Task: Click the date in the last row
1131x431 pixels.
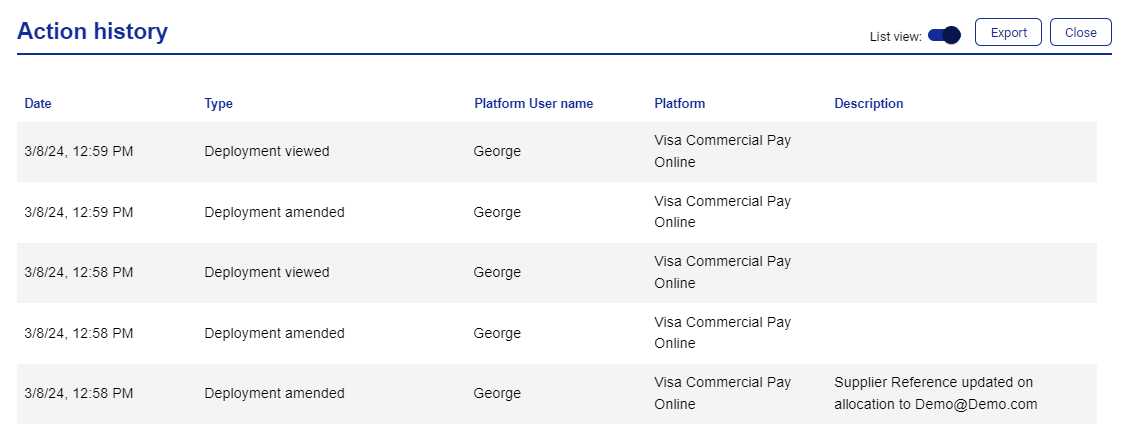Action: tap(79, 394)
